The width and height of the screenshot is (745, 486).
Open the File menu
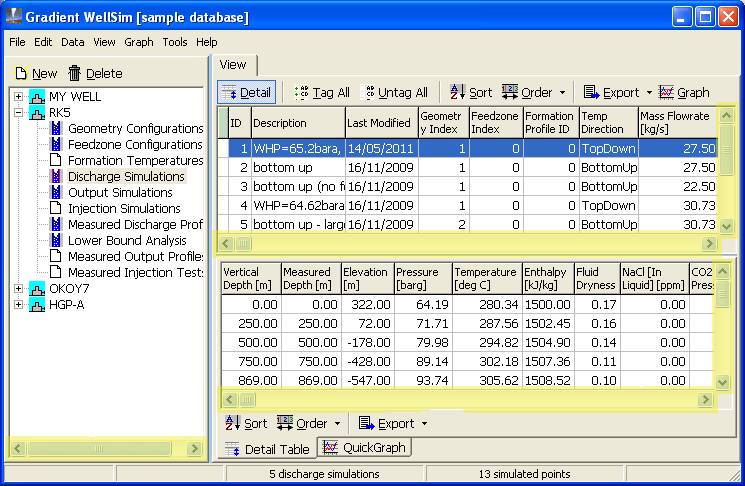[17, 42]
